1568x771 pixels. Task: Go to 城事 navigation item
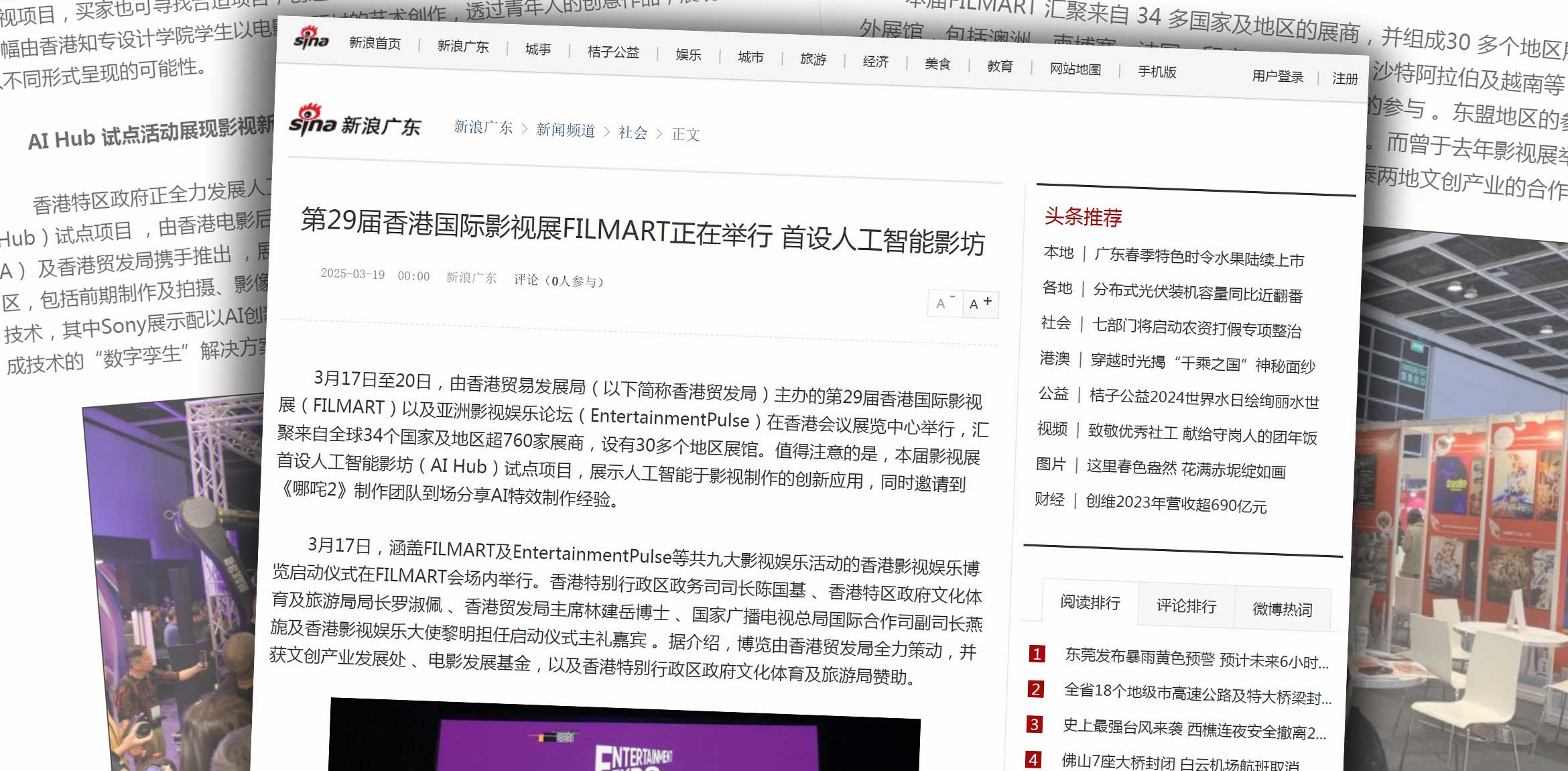tap(538, 49)
